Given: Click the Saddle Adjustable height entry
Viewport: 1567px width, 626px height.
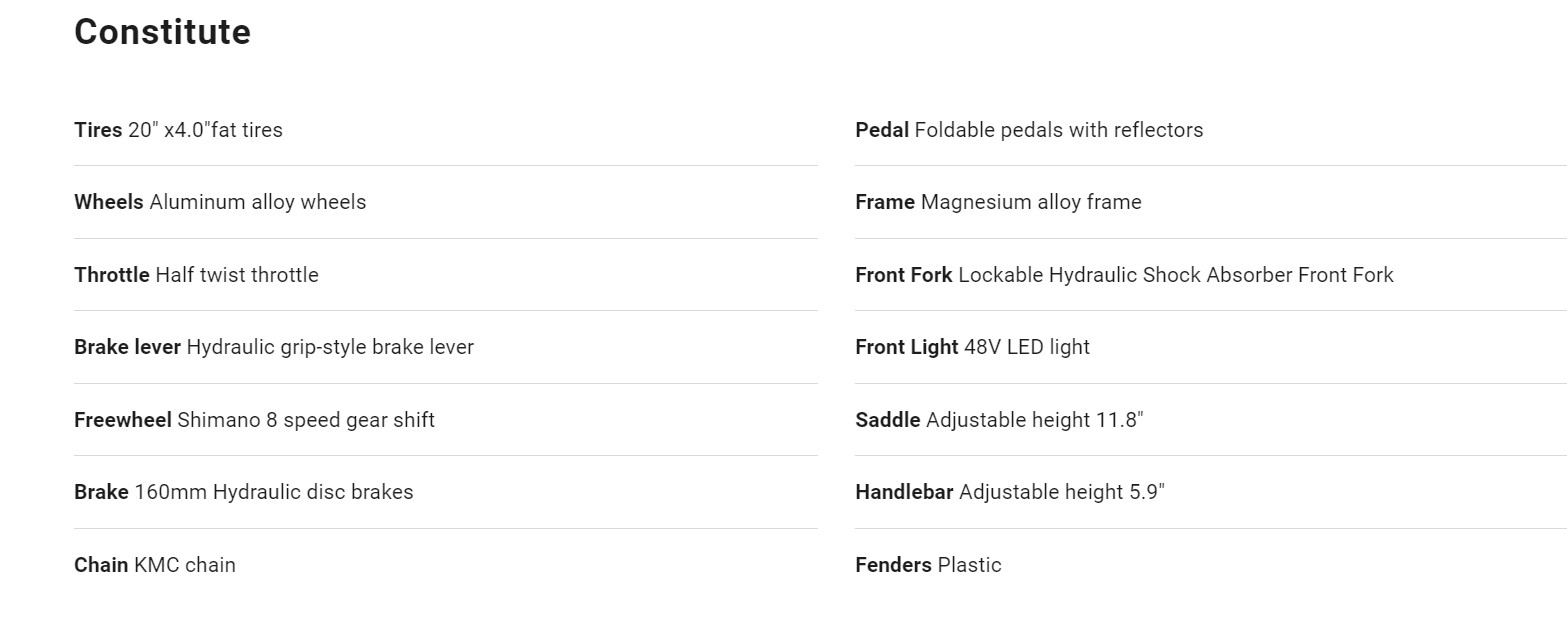Looking at the screenshot, I should pyautogui.click(x=999, y=420).
